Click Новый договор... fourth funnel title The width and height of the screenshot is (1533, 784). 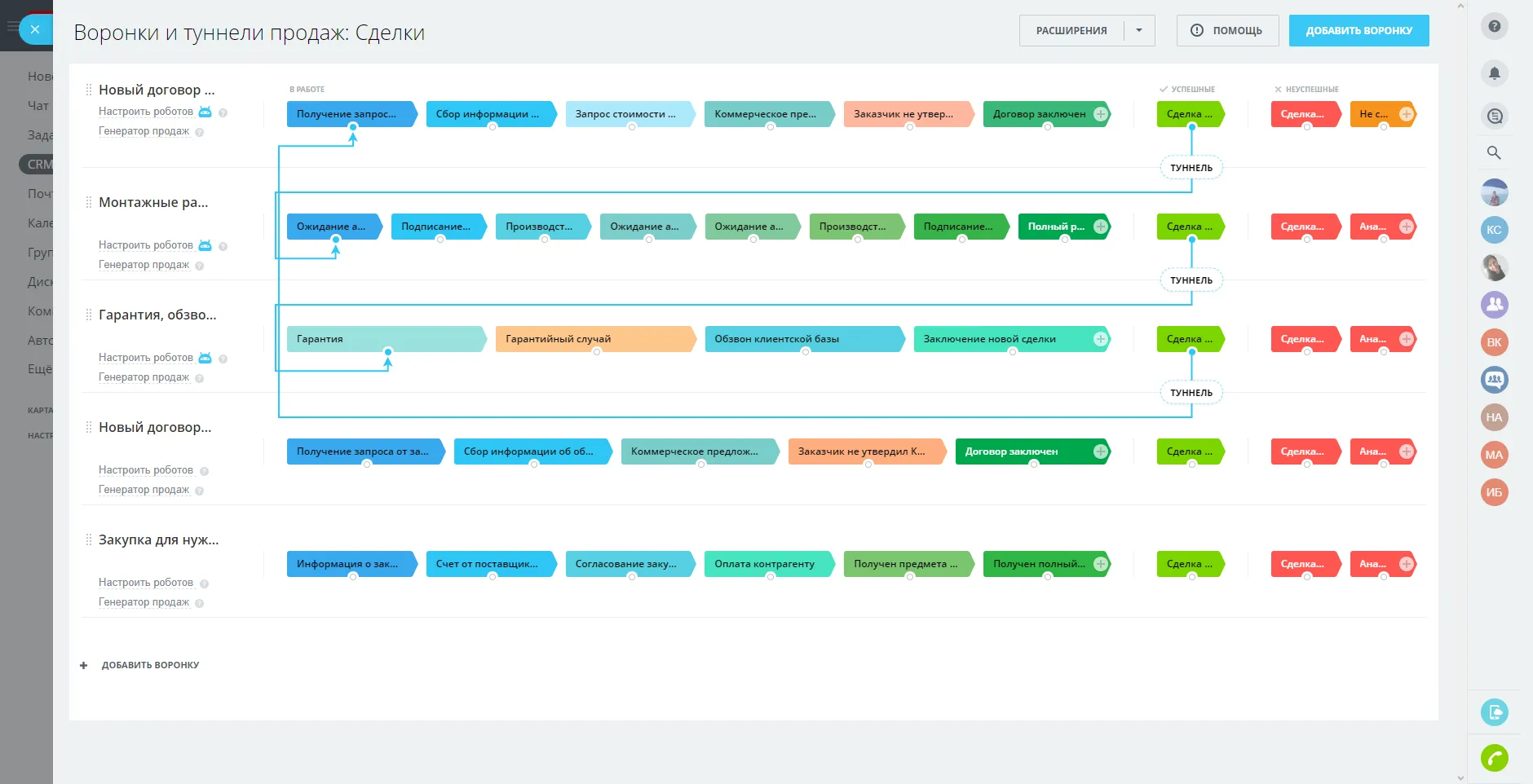tap(155, 427)
